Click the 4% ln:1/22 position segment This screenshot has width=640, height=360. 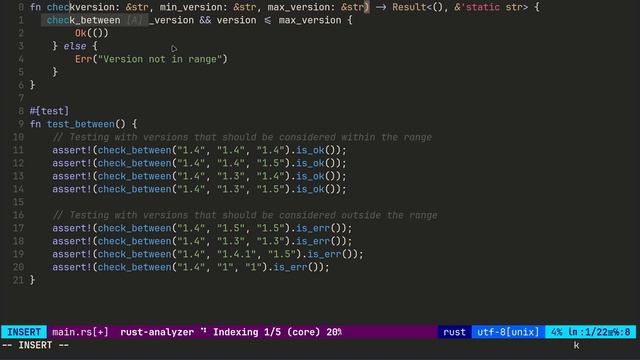590,332
